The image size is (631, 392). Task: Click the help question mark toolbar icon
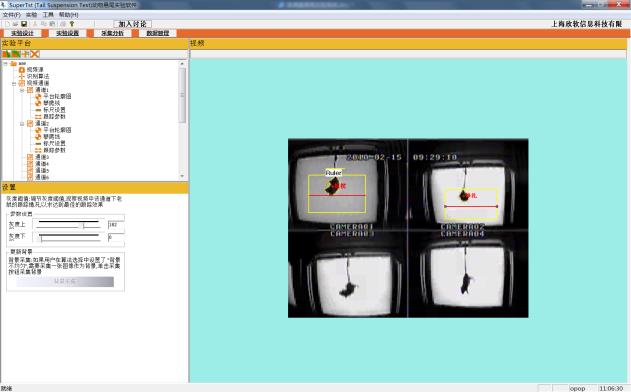[72, 24]
